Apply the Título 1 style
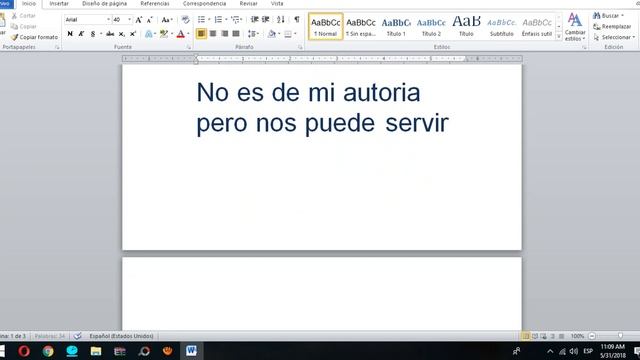Image resolution: width=640 pixels, height=360 pixels. (396, 27)
